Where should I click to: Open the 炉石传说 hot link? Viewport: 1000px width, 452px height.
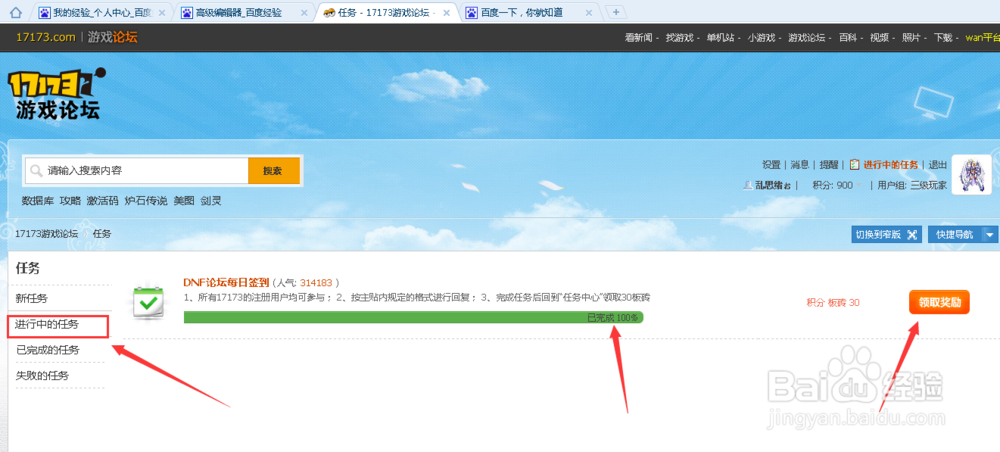[146, 201]
